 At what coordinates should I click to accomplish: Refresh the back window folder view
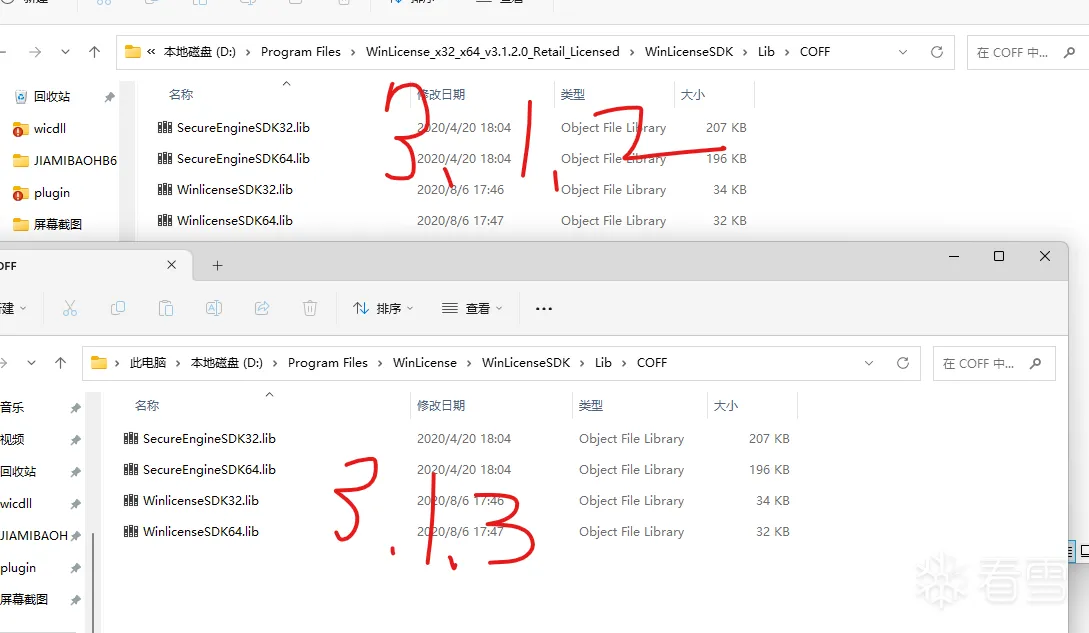(937, 52)
